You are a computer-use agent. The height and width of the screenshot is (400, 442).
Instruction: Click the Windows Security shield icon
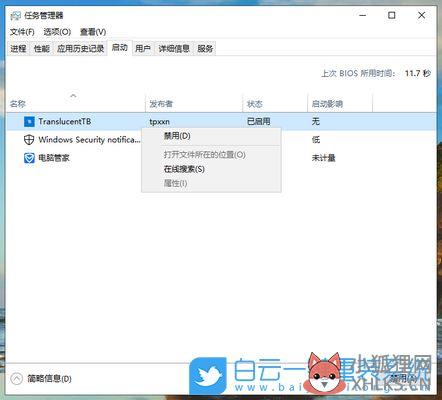(29, 140)
